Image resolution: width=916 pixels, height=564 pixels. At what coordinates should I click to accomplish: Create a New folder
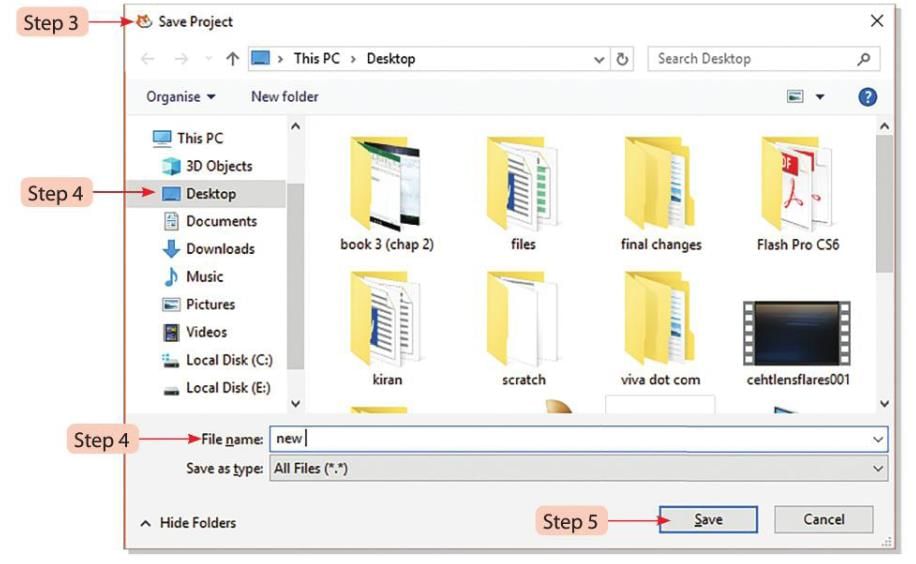[x=284, y=96]
